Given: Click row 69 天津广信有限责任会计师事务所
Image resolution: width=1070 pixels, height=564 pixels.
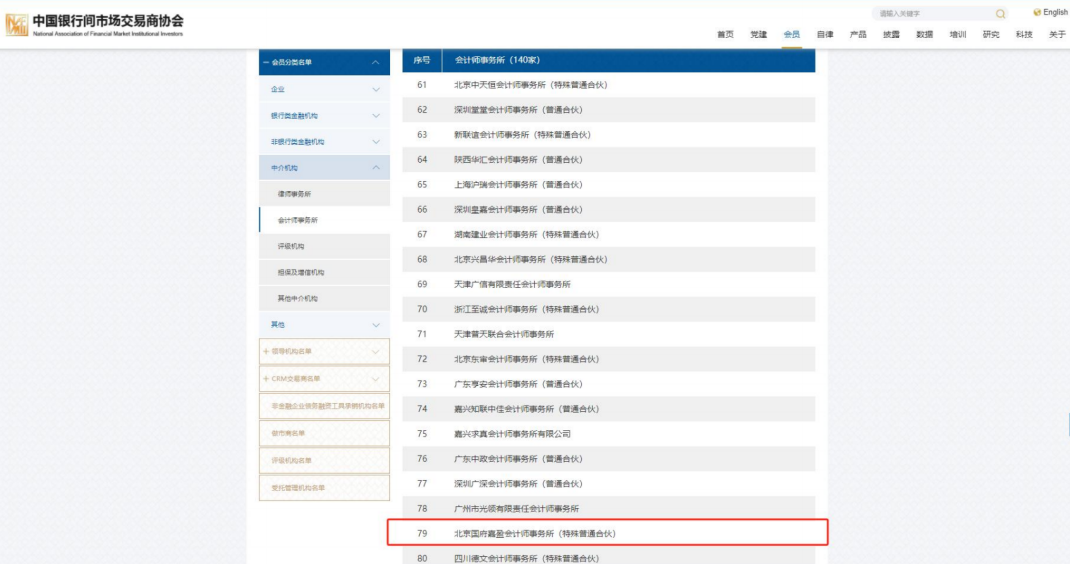Looking at the screenshot, I should (609, 284).
